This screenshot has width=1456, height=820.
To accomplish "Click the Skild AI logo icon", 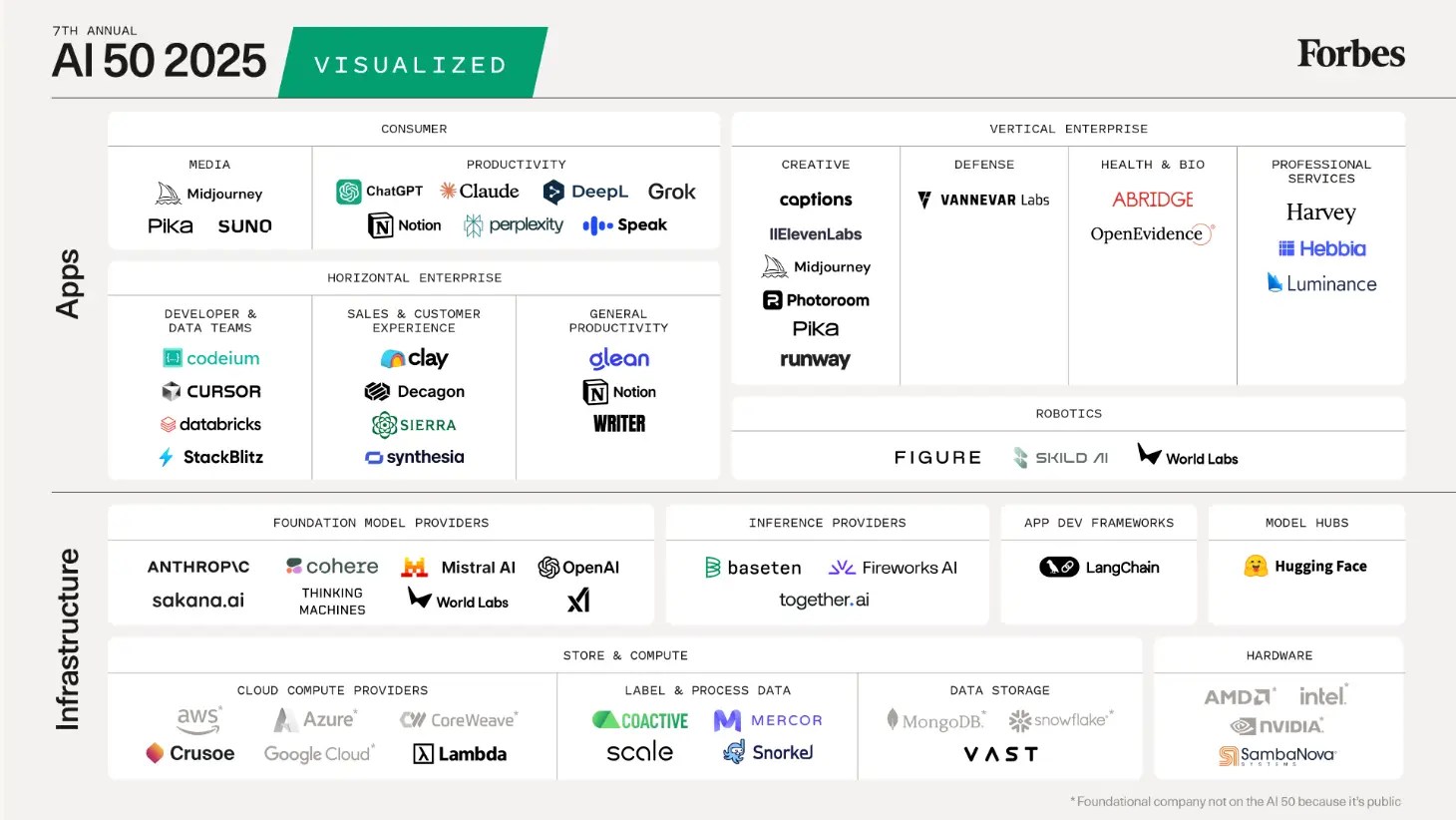I will (x=1020, y=458).
